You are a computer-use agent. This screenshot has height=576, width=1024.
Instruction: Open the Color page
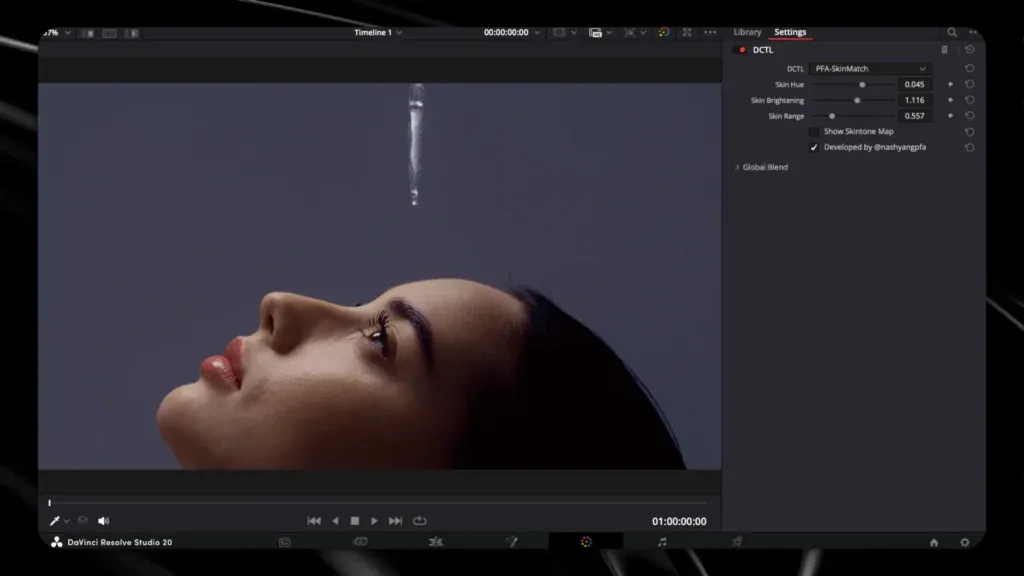click(x=586, y=542)
